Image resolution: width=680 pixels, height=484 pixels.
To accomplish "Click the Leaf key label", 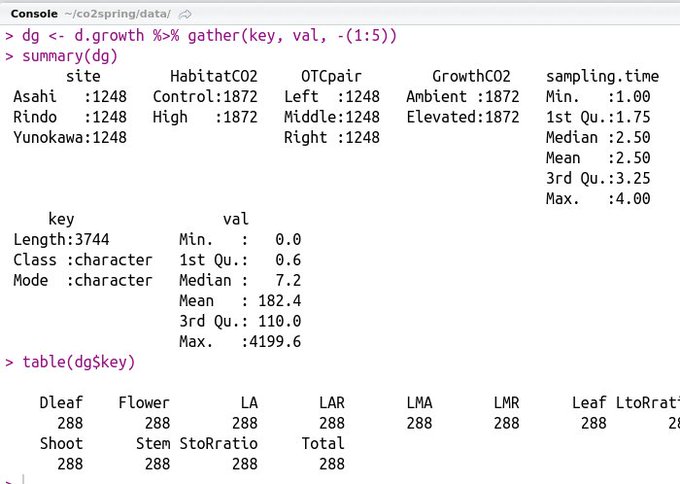I will coord(589,402).
